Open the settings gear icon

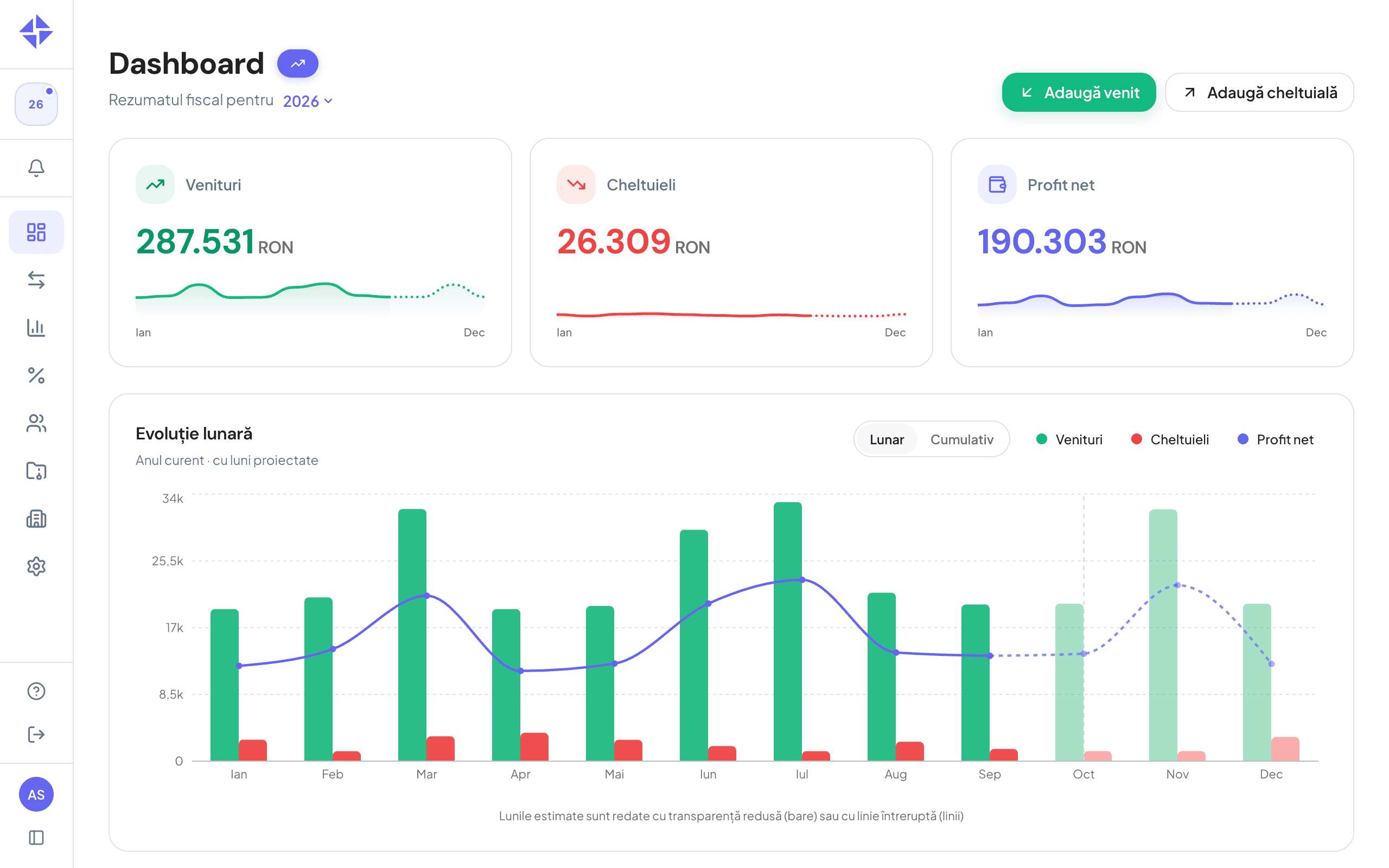pyautogui.click(x=36, y=566)
